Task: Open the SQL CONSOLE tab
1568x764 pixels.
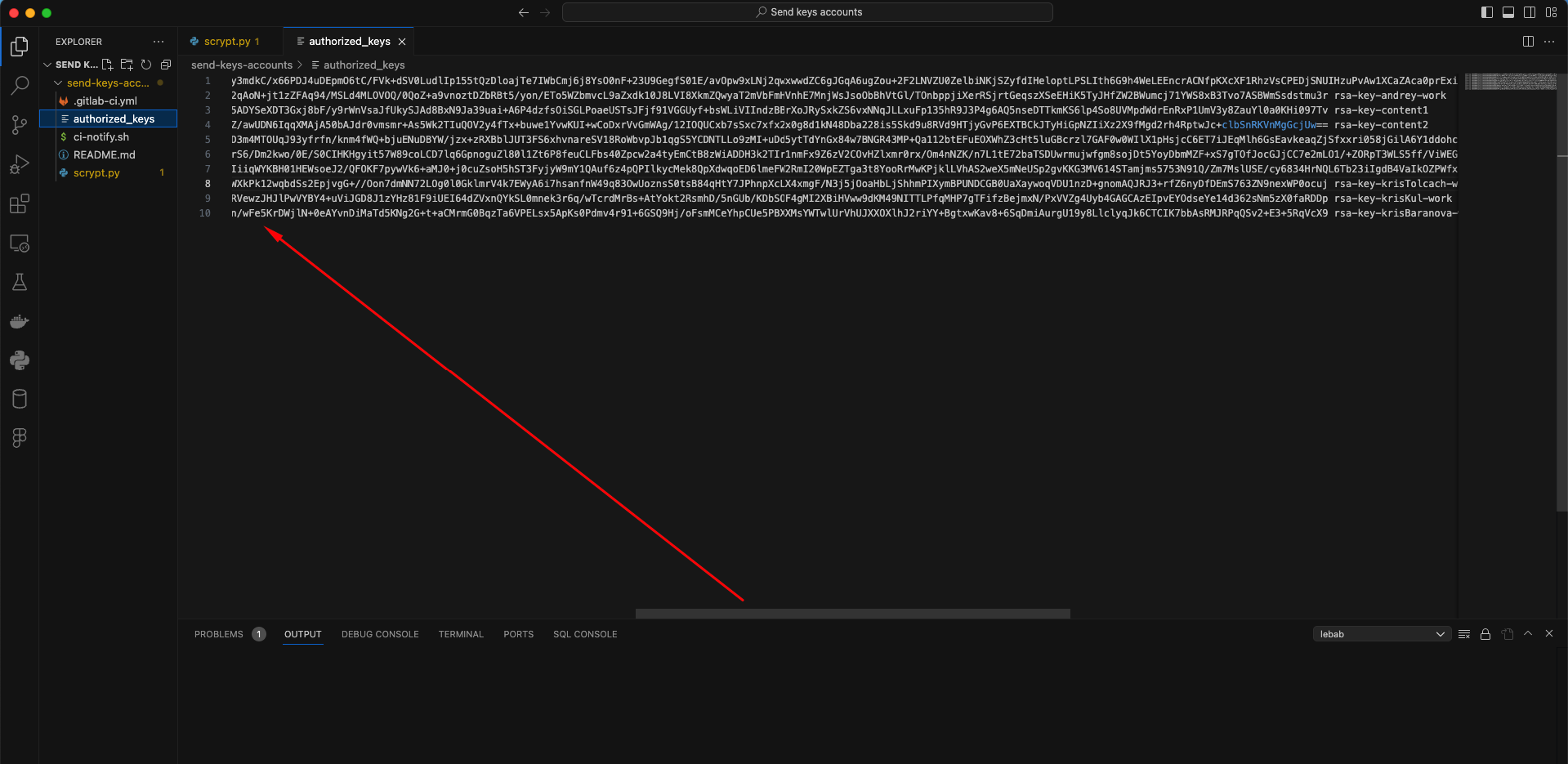Action: pos(585,634)
